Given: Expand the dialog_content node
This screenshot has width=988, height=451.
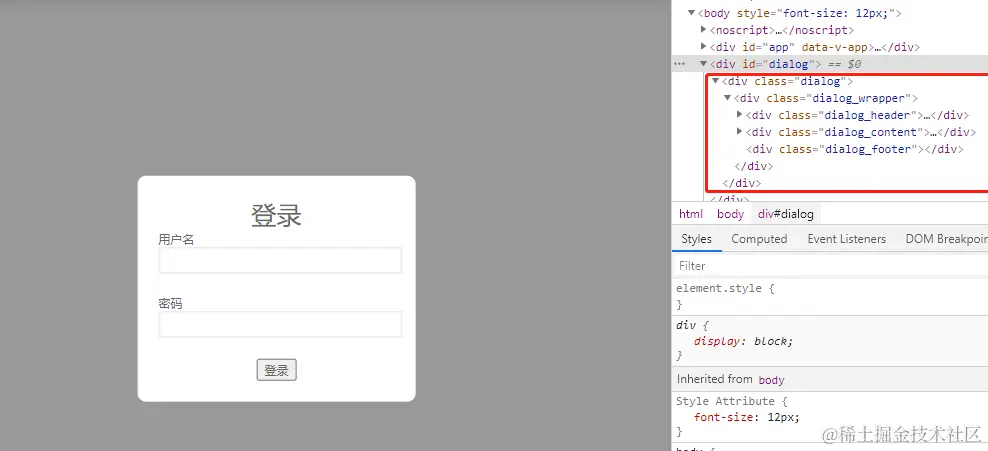Looking at the screenshot, I should click(740, 132).
